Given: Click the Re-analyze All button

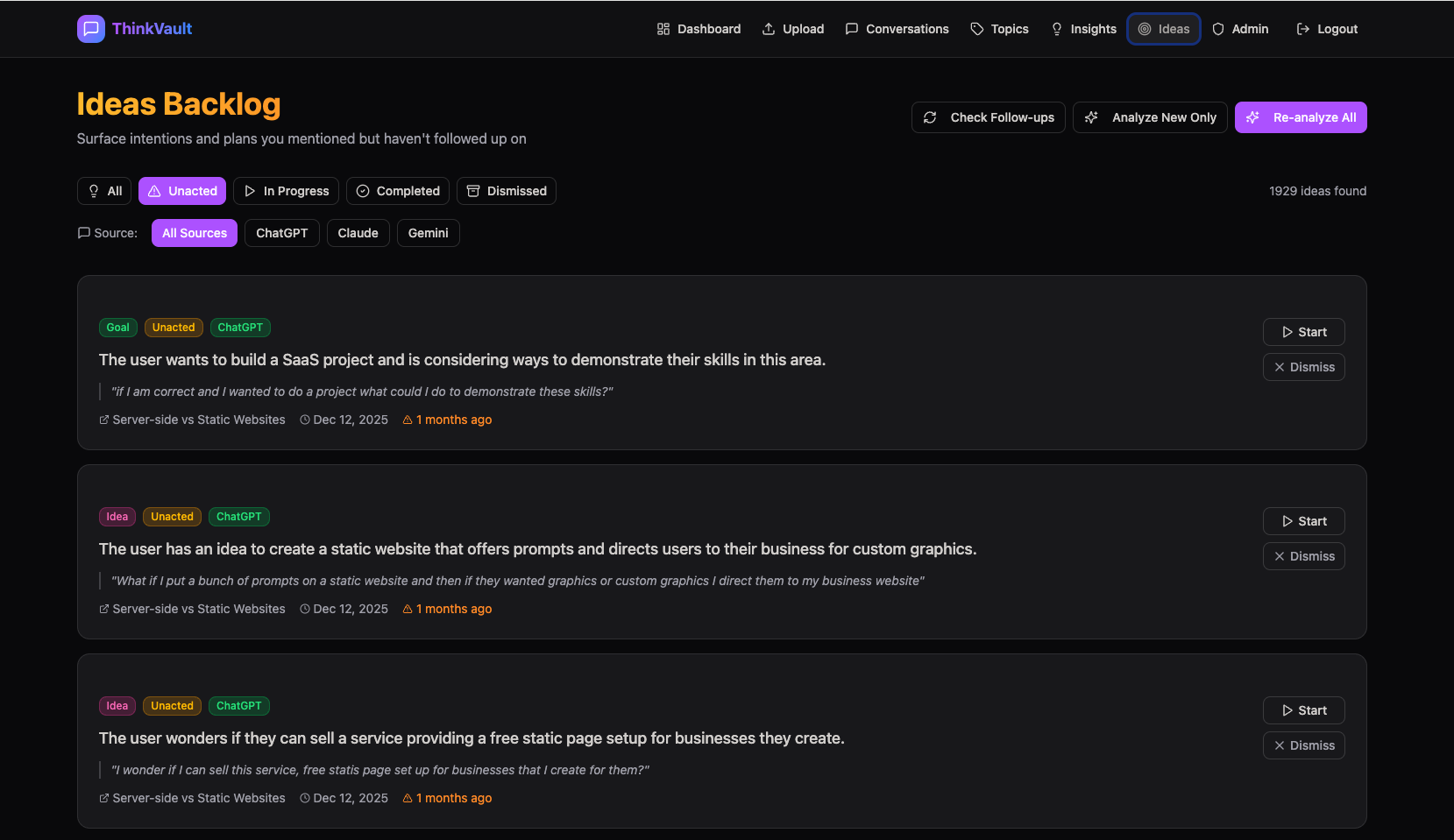Looking at the screenshot, I should coord(1301,116).
